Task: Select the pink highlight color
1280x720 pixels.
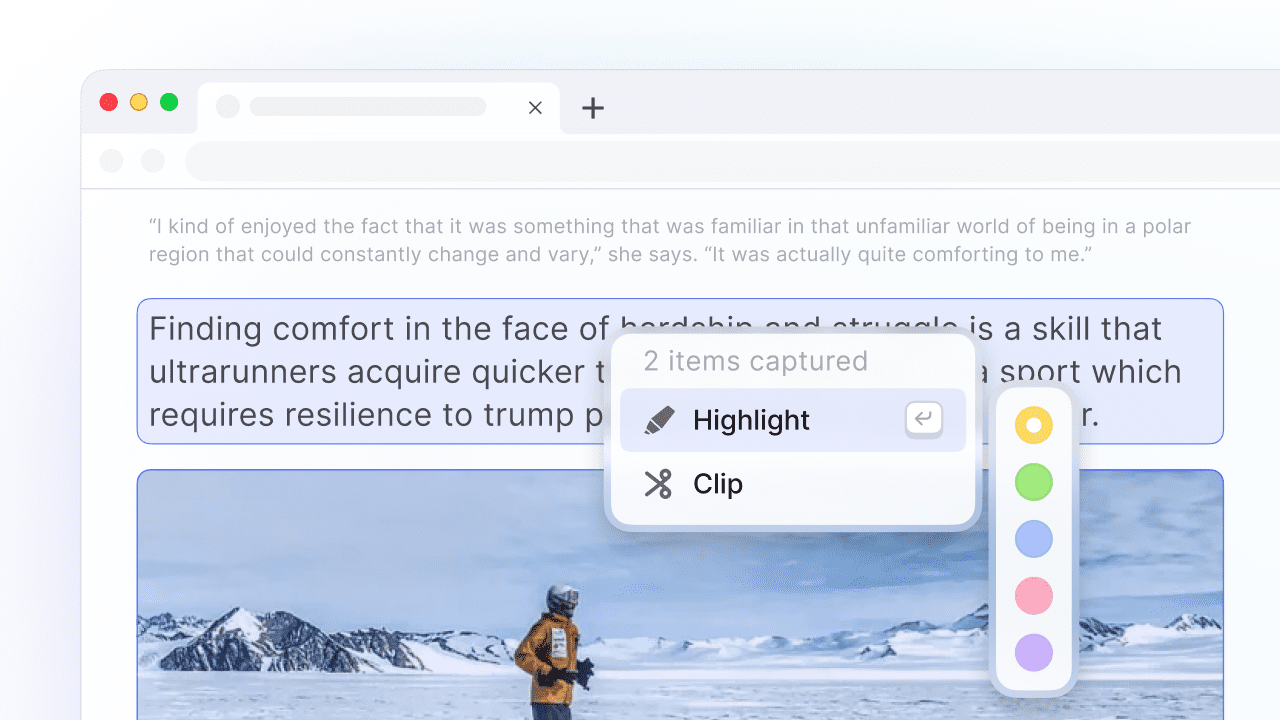Action: point(1034,596)
